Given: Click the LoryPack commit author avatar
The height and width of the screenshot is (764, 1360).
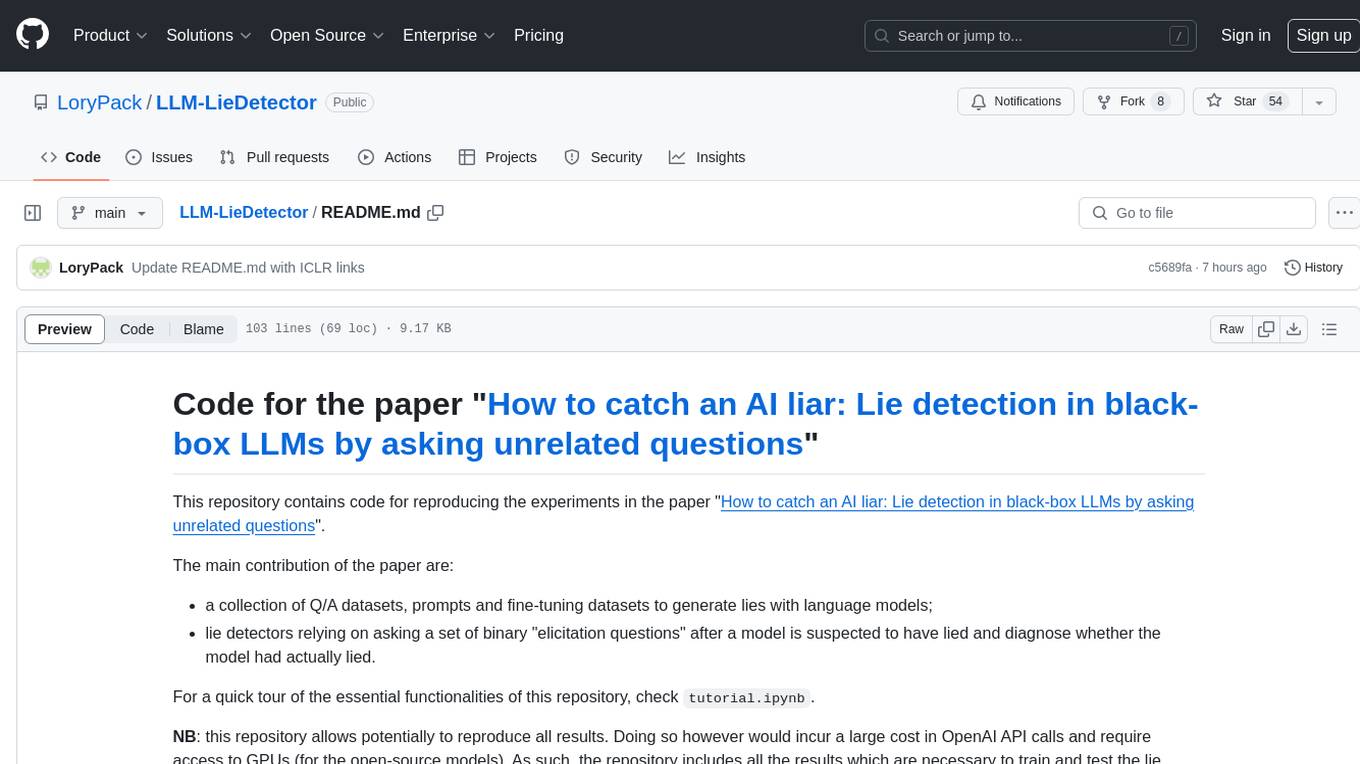Looking at the screenshot, I should [x=41, y=268].
